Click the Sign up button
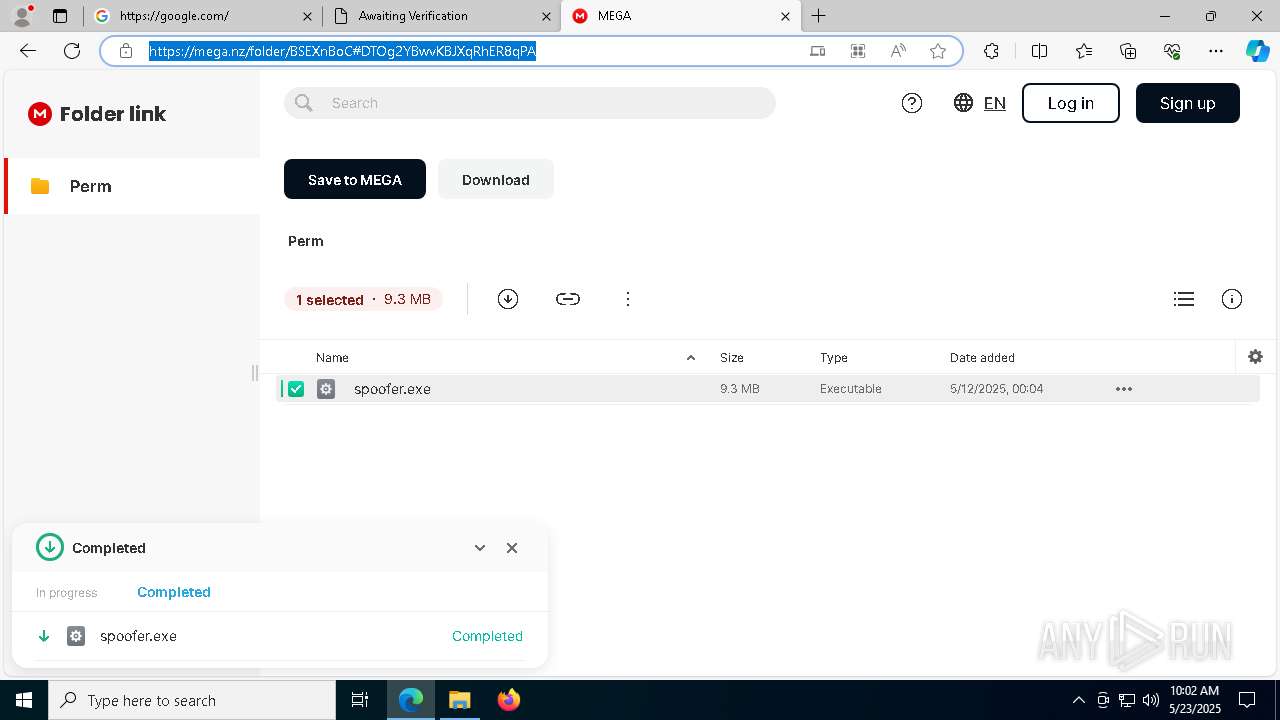This screenshot has width=1280, height=720. pos(1188,103)
